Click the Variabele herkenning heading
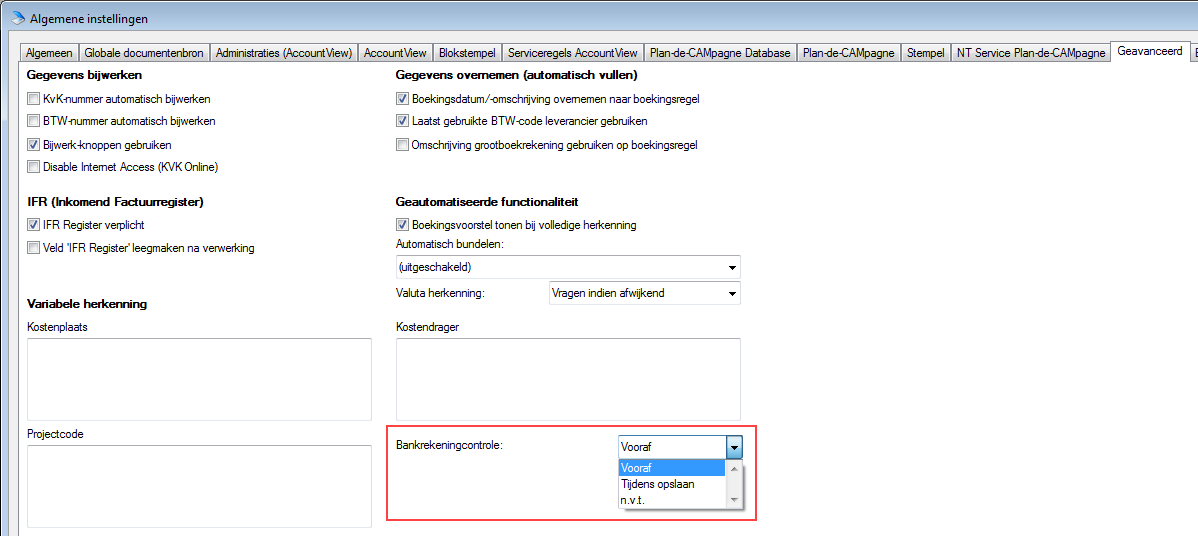1198x536 pixels. 86,304
